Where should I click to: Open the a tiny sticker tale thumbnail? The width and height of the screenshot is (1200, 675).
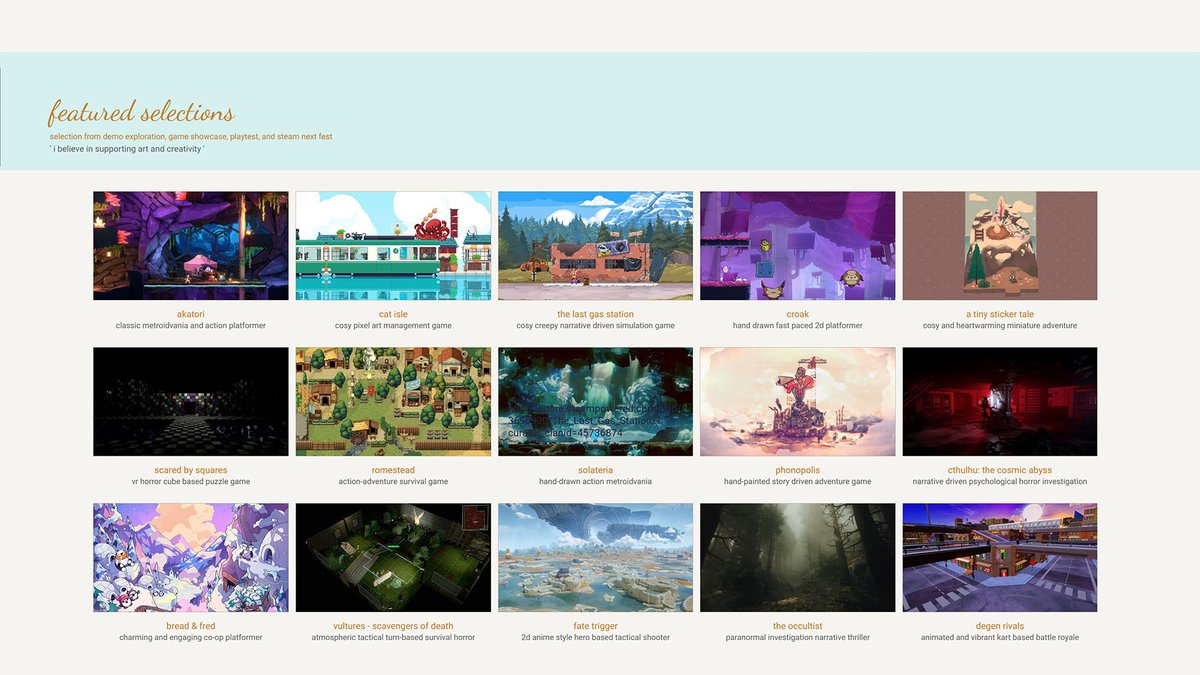coord(1000,246)
